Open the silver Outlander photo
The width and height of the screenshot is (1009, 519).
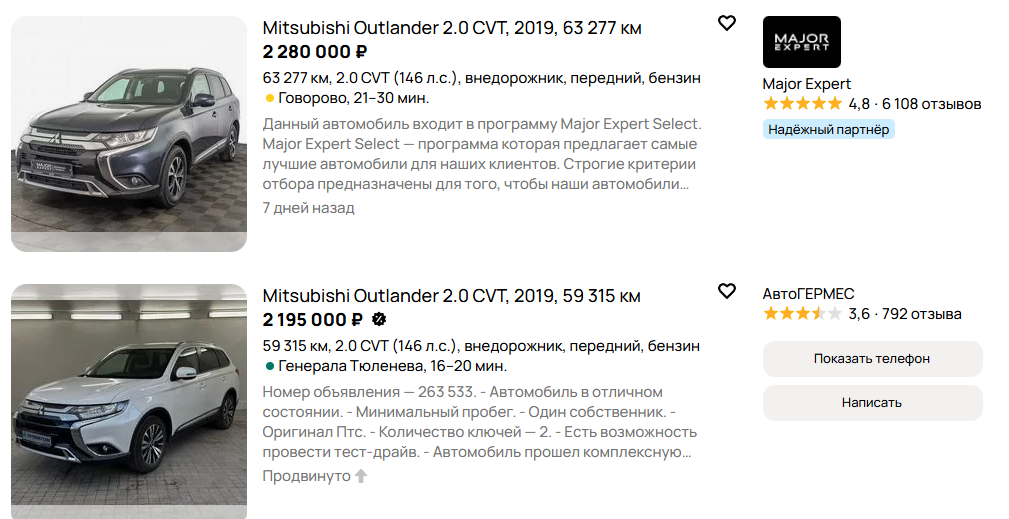(128, 401)
